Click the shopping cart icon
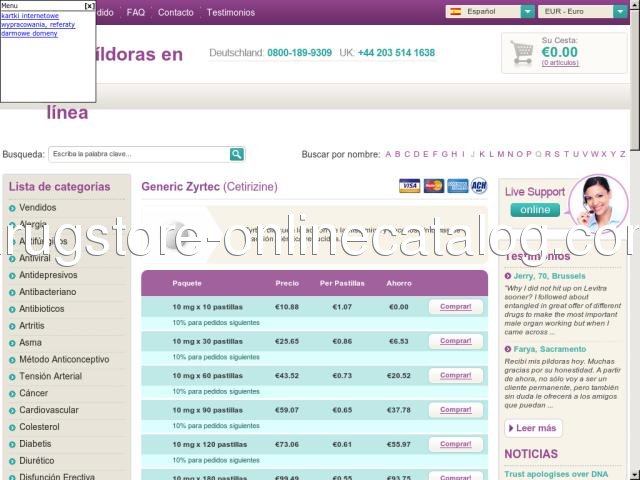 tap(522, 52)
